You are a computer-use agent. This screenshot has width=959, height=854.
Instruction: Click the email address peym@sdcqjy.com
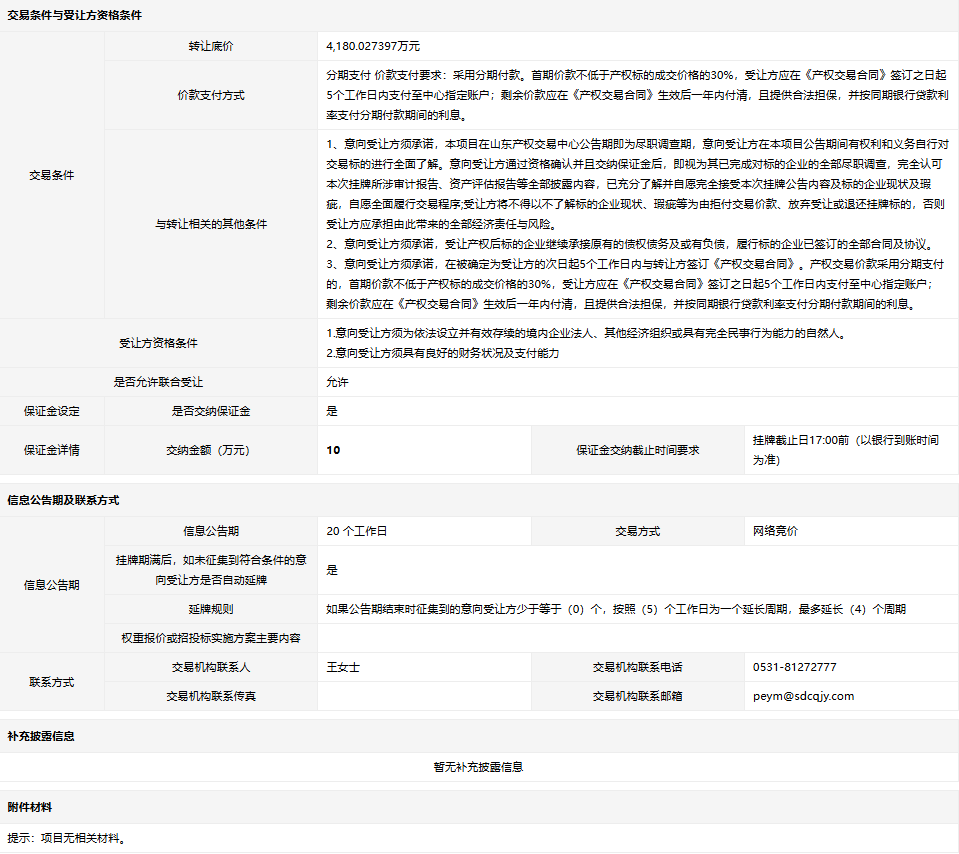803,696
